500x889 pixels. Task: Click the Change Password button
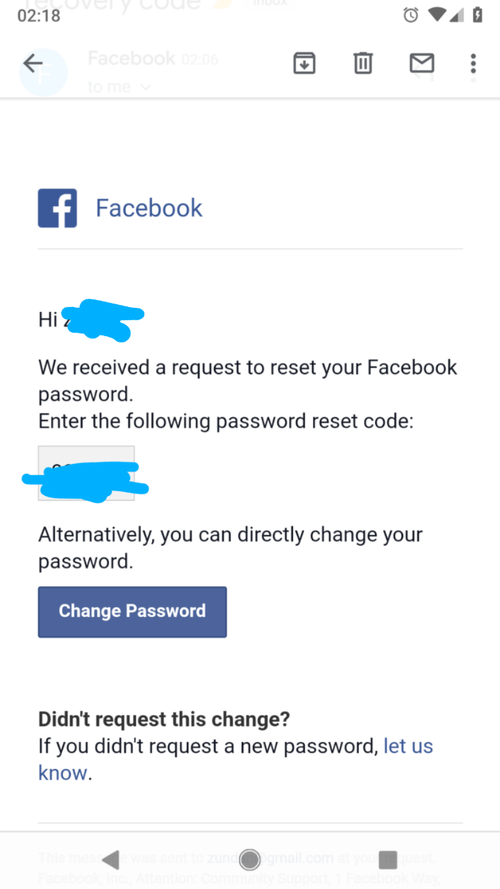click(132, 612)
